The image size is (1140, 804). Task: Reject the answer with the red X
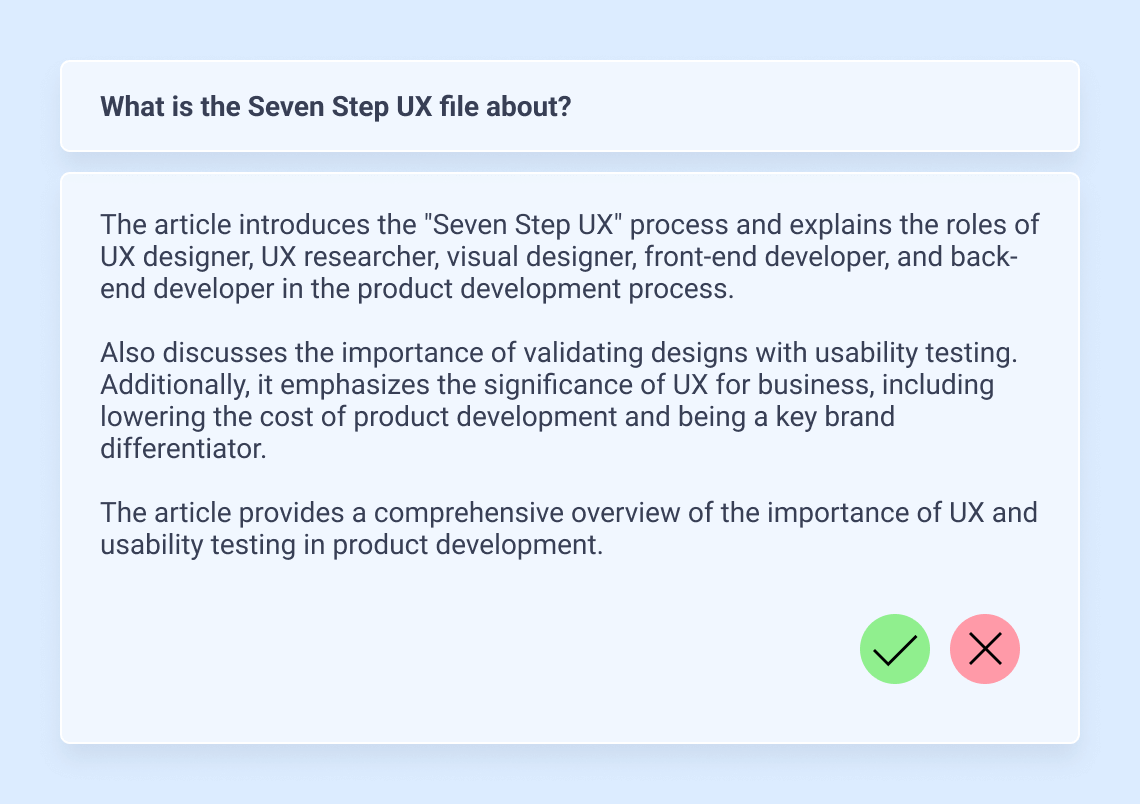tap(985, 649)
